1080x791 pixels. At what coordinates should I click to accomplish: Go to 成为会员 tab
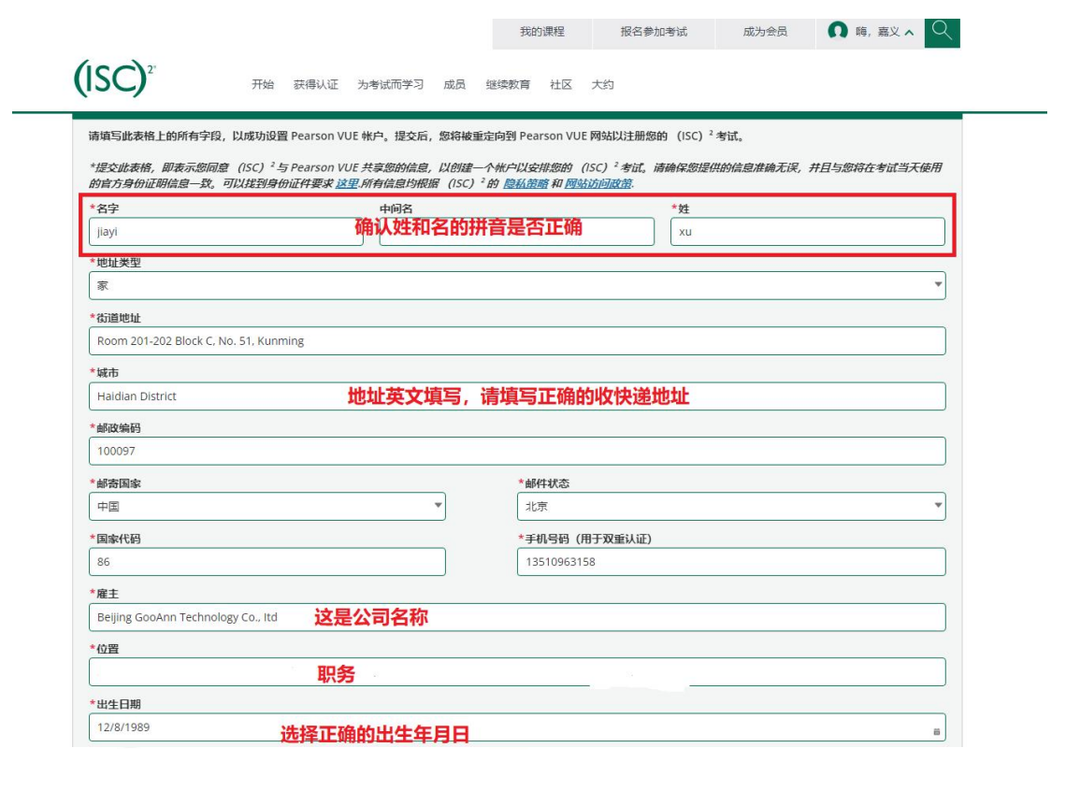pos(765,32)
